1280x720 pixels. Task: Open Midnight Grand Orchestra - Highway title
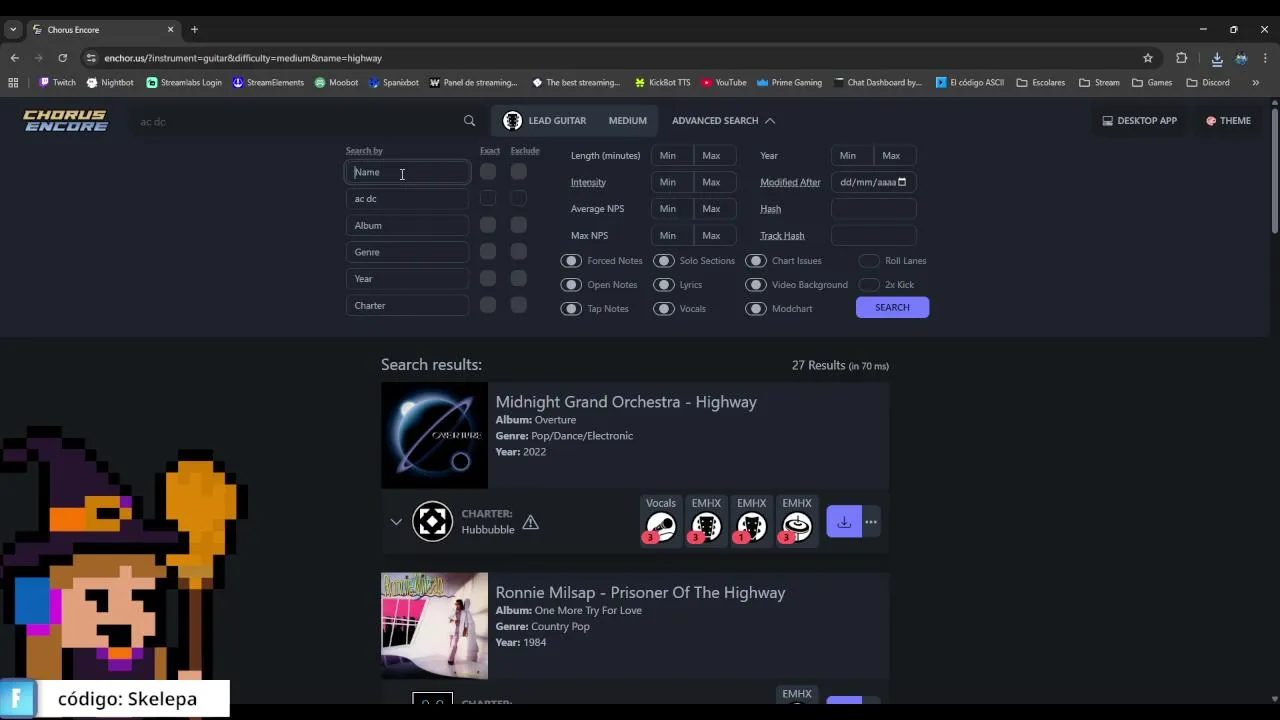626,402
